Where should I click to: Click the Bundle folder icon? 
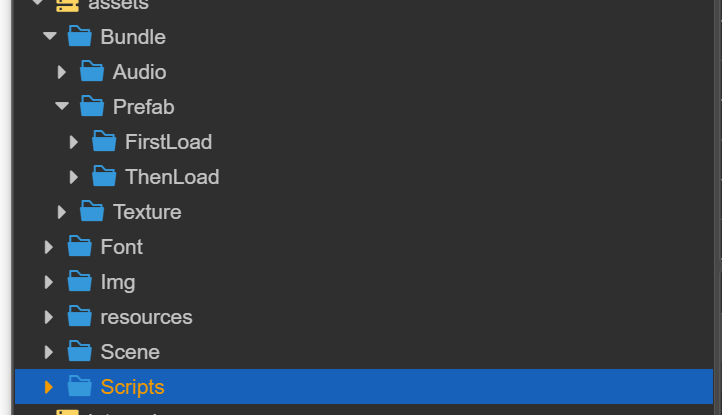(x=80, y=37)
